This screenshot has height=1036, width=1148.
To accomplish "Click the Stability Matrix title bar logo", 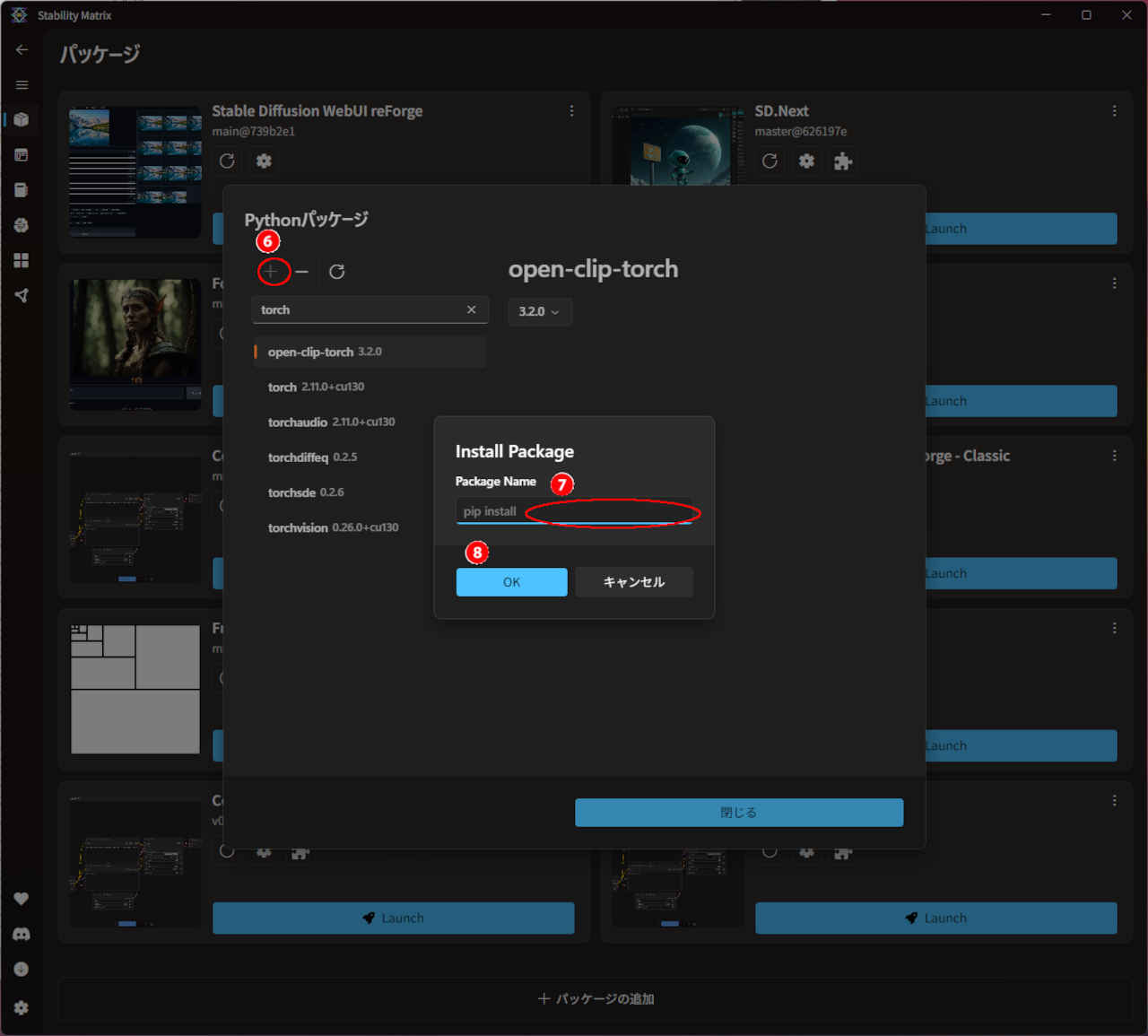I will [x=19, y=15].
